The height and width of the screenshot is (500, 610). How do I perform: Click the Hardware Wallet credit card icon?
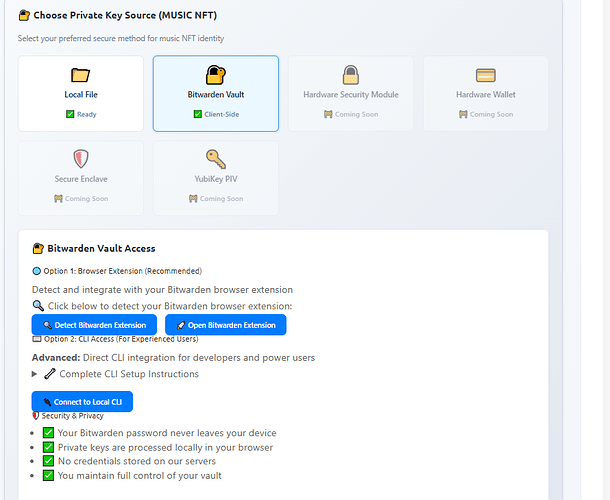pos(486,75)
